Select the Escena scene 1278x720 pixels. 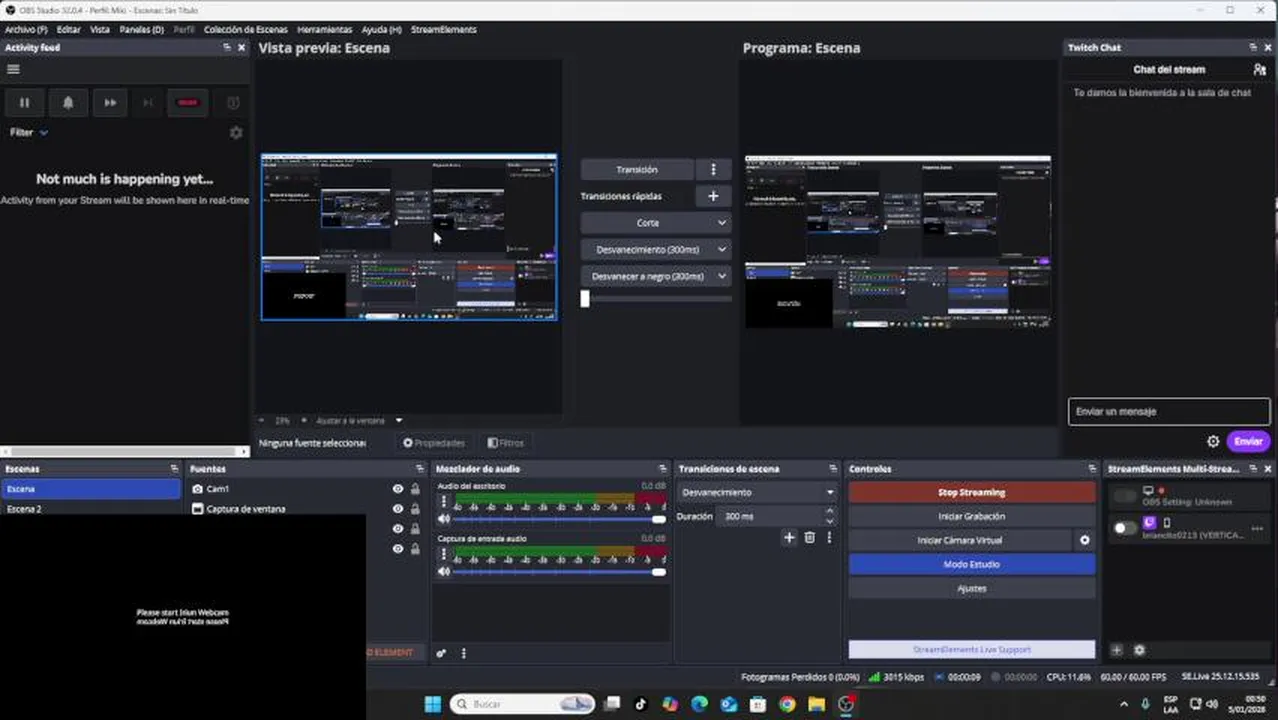(91, 489)
